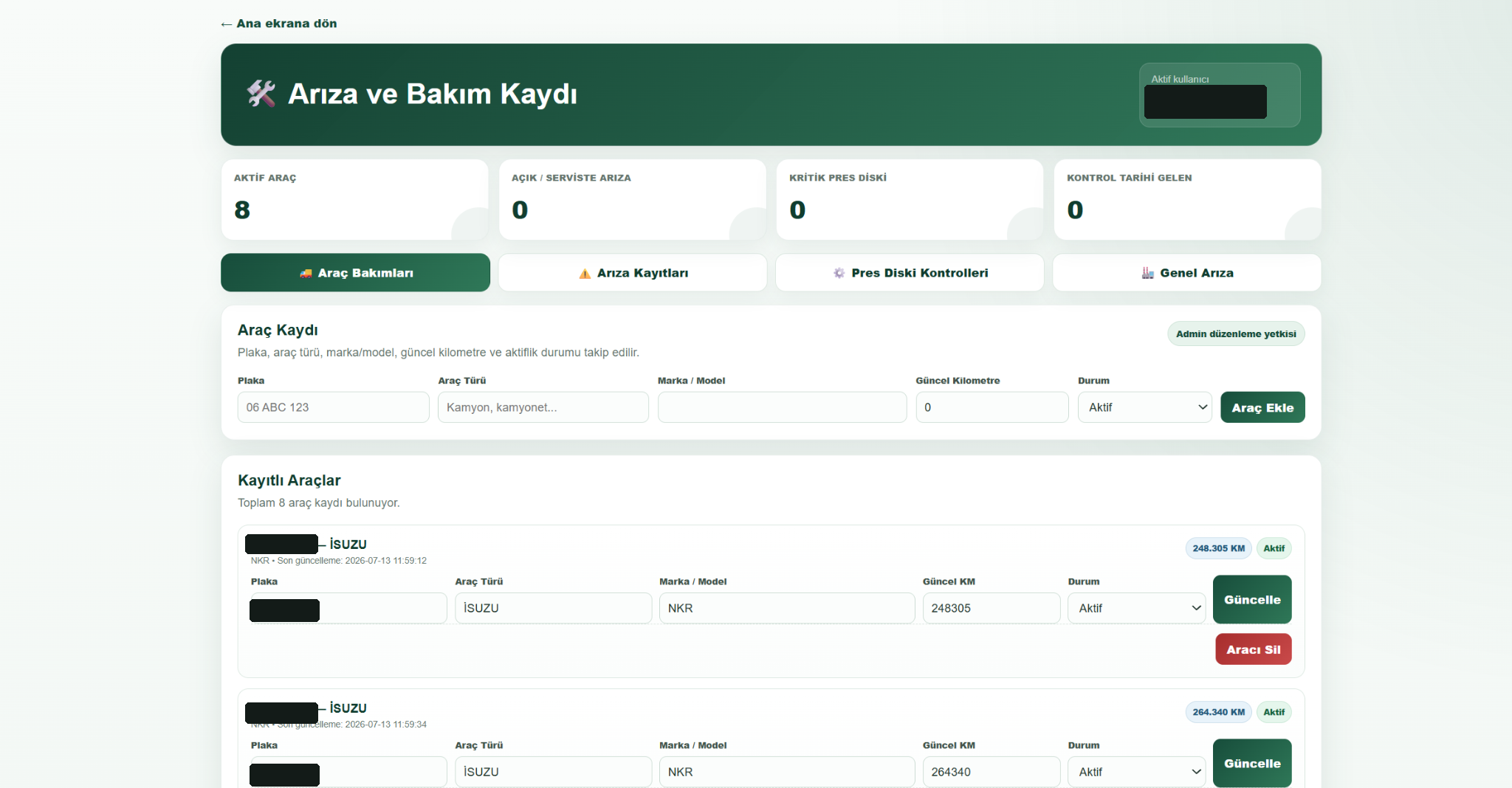
Task: Click Araç Türü field of the 248305 km vehicle
Action: tap(554, 608)
